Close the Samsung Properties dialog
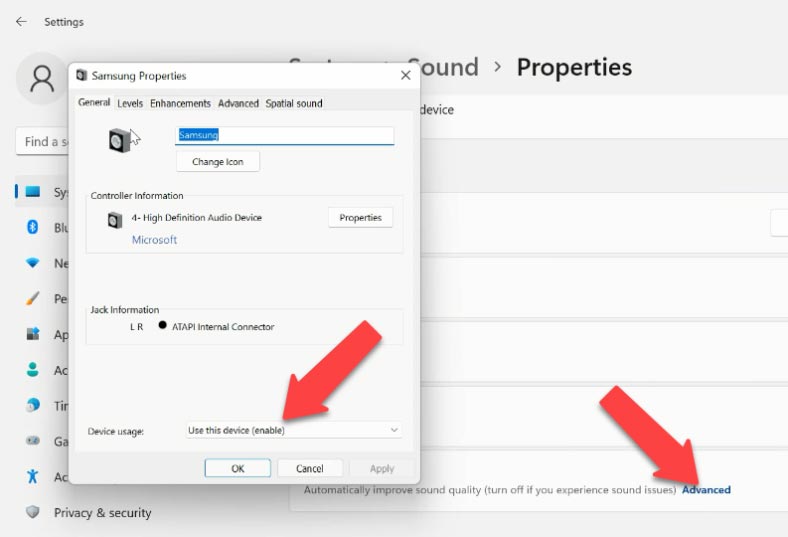 click(x=406, y=75)
